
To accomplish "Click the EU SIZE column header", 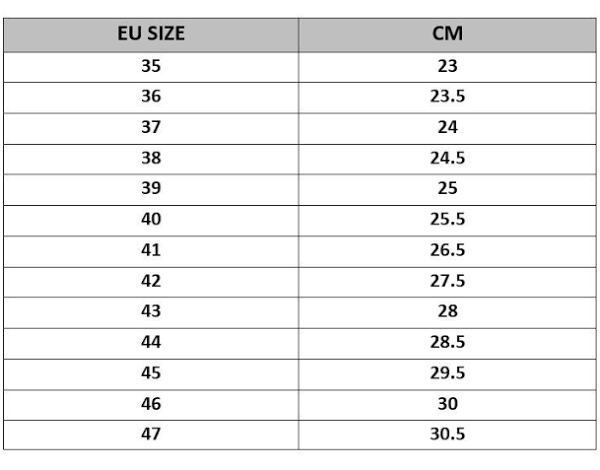I will 151,34.
